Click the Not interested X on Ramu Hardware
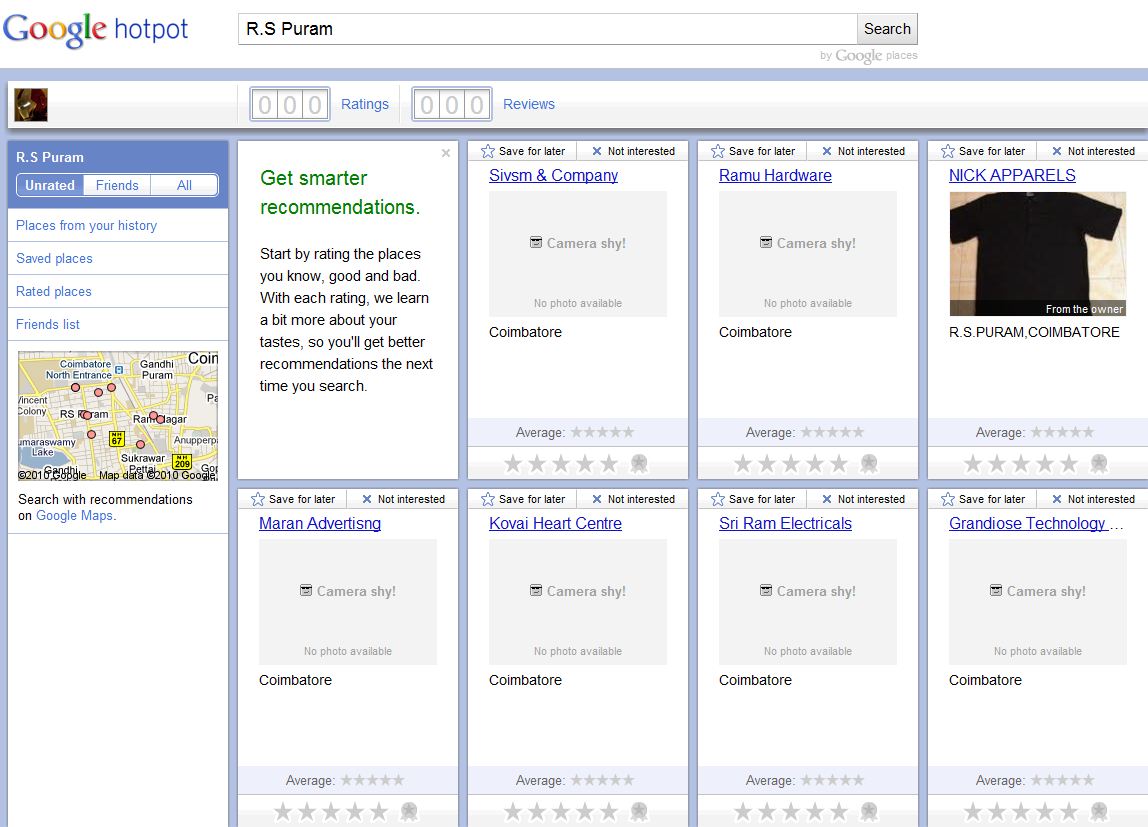Screen dimensions: 1148x827 (x=827, y=151)
